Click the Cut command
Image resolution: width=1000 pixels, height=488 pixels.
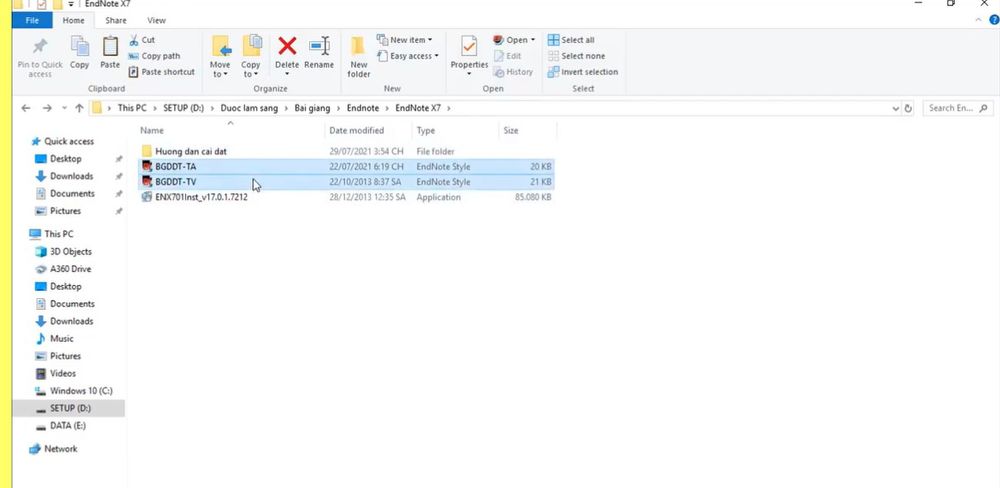click(142, 40)
